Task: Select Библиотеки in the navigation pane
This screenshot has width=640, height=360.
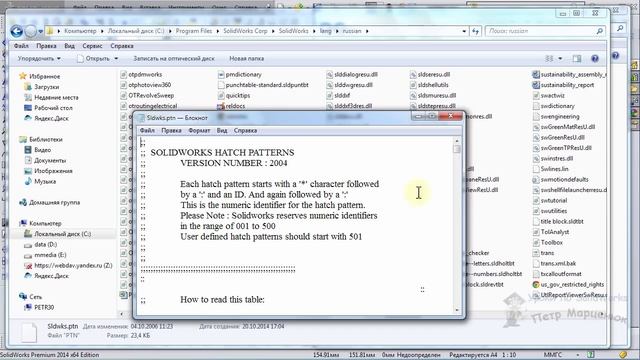Action: [x=41, y=140]
